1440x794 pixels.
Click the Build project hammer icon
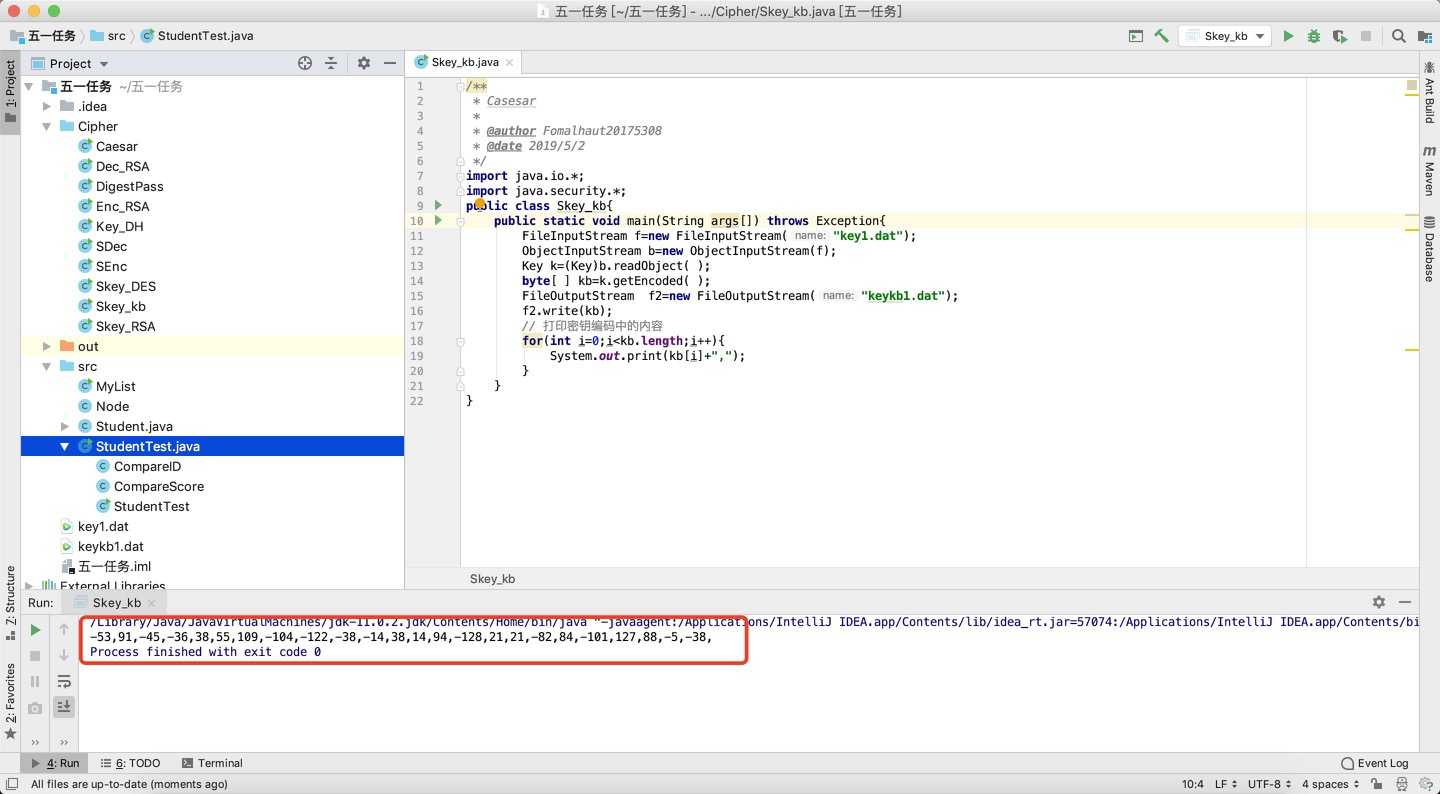[x=1161, y=36]
